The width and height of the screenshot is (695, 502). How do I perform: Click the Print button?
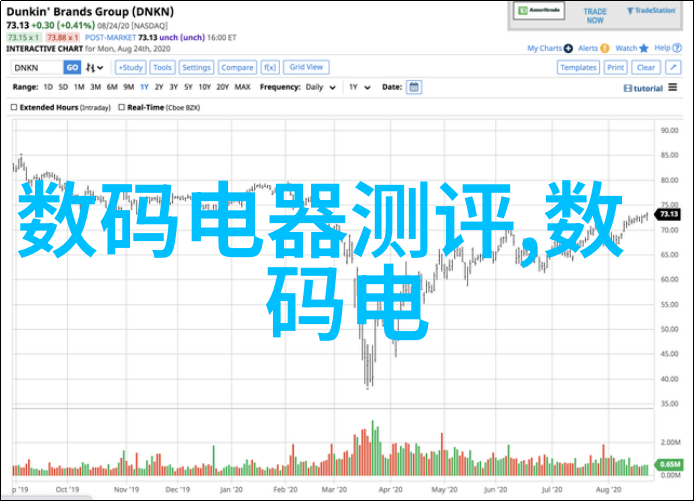(x=616, y=67)
